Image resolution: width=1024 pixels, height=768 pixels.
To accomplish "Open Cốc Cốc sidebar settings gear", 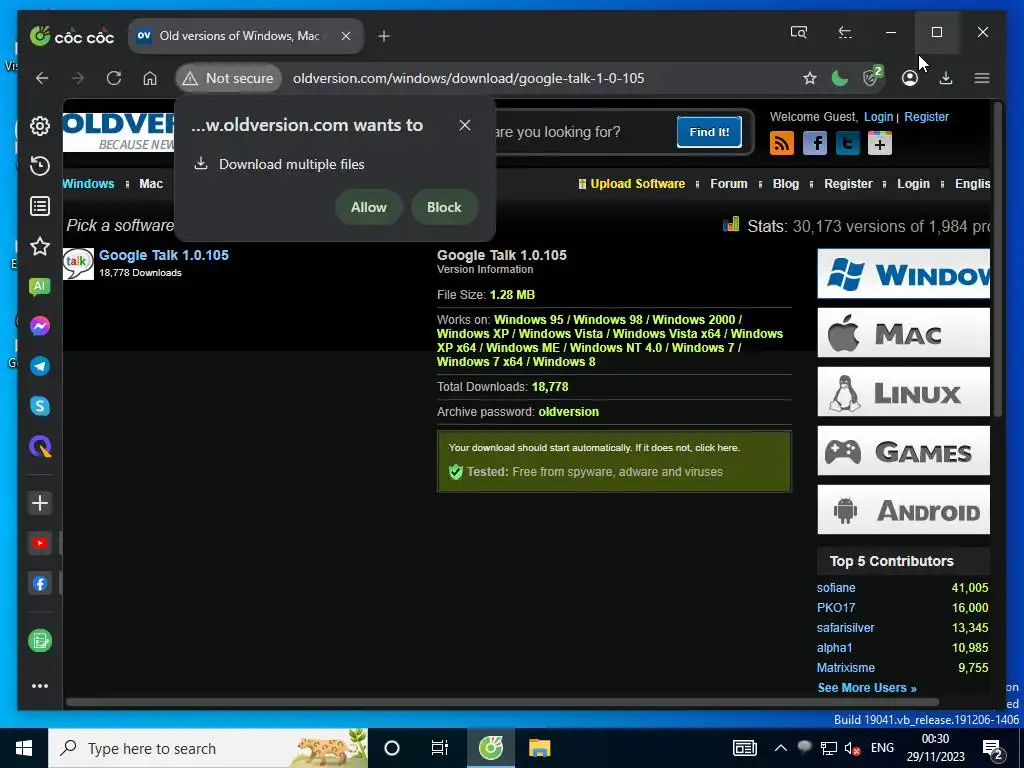I will point(40,126).
